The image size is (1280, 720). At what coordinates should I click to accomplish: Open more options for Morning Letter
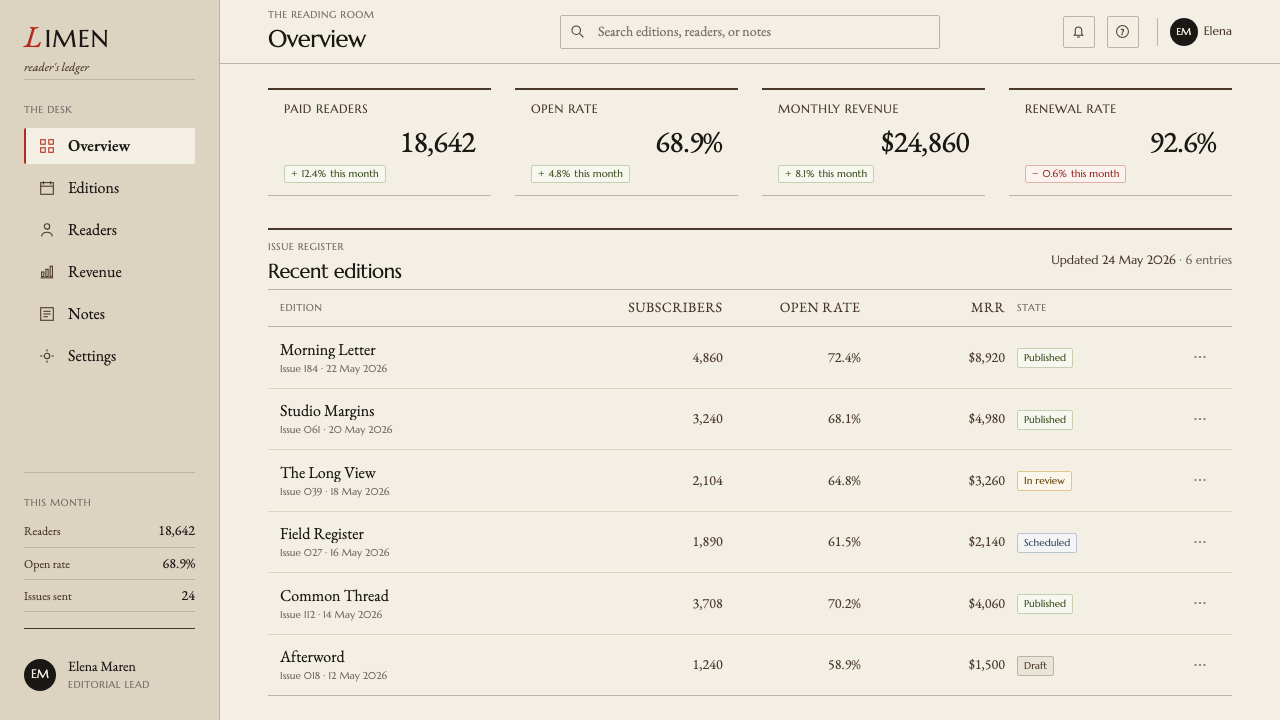coord(1200,357)
